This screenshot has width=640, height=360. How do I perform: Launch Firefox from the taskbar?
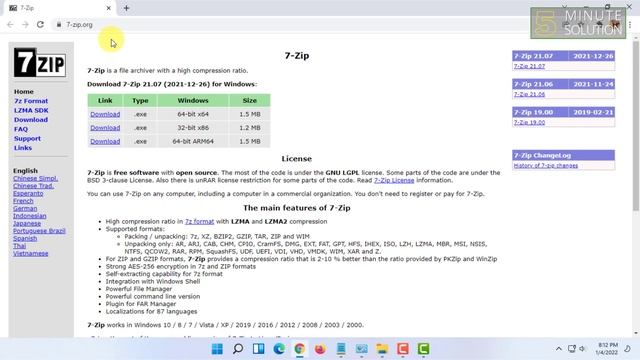click(x=320, y=349)
